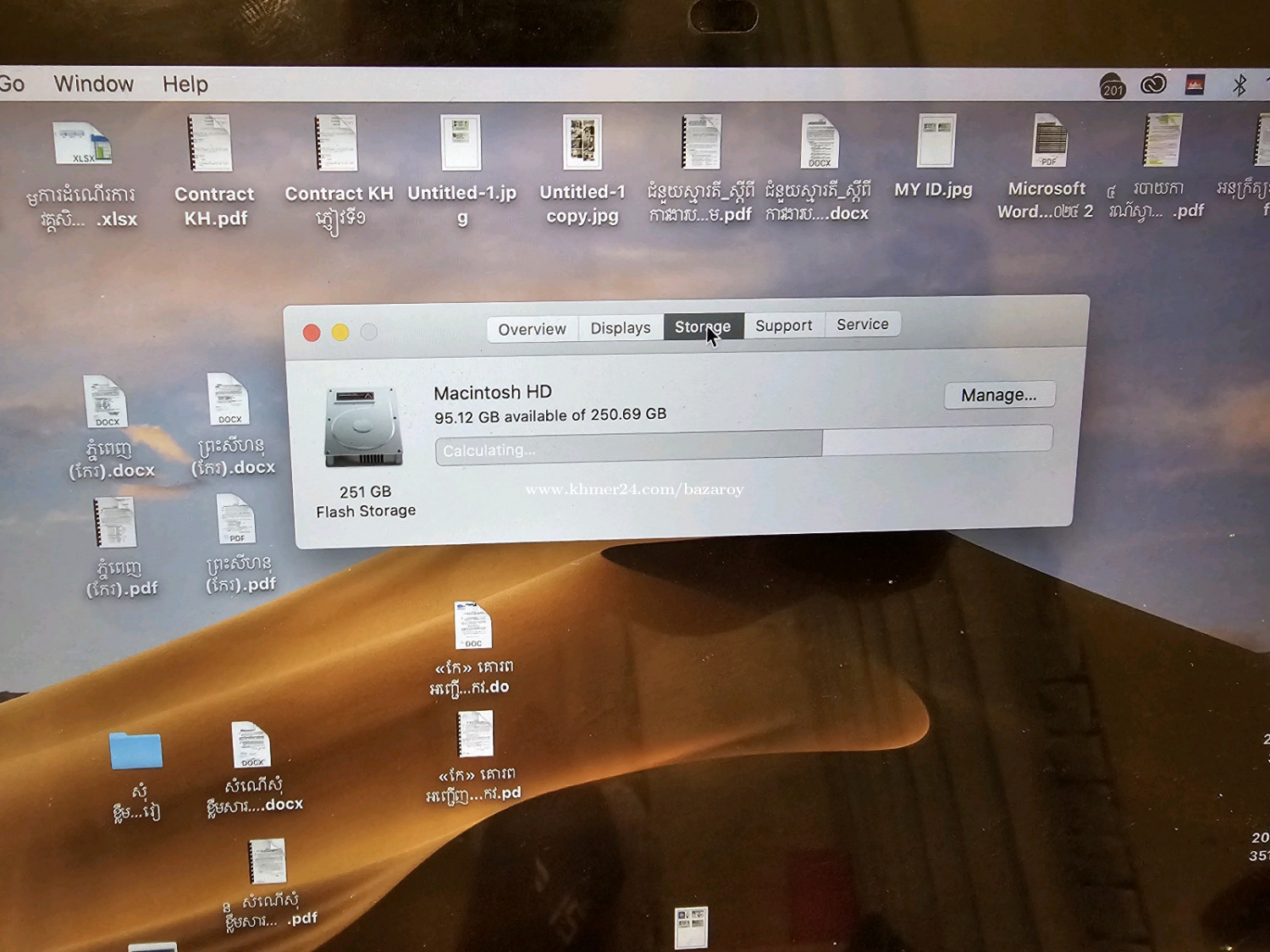The image size is (1270, 952).
Task: Select the Khmer-named .docx file left of MY ID.jpg
Action: 820,140
